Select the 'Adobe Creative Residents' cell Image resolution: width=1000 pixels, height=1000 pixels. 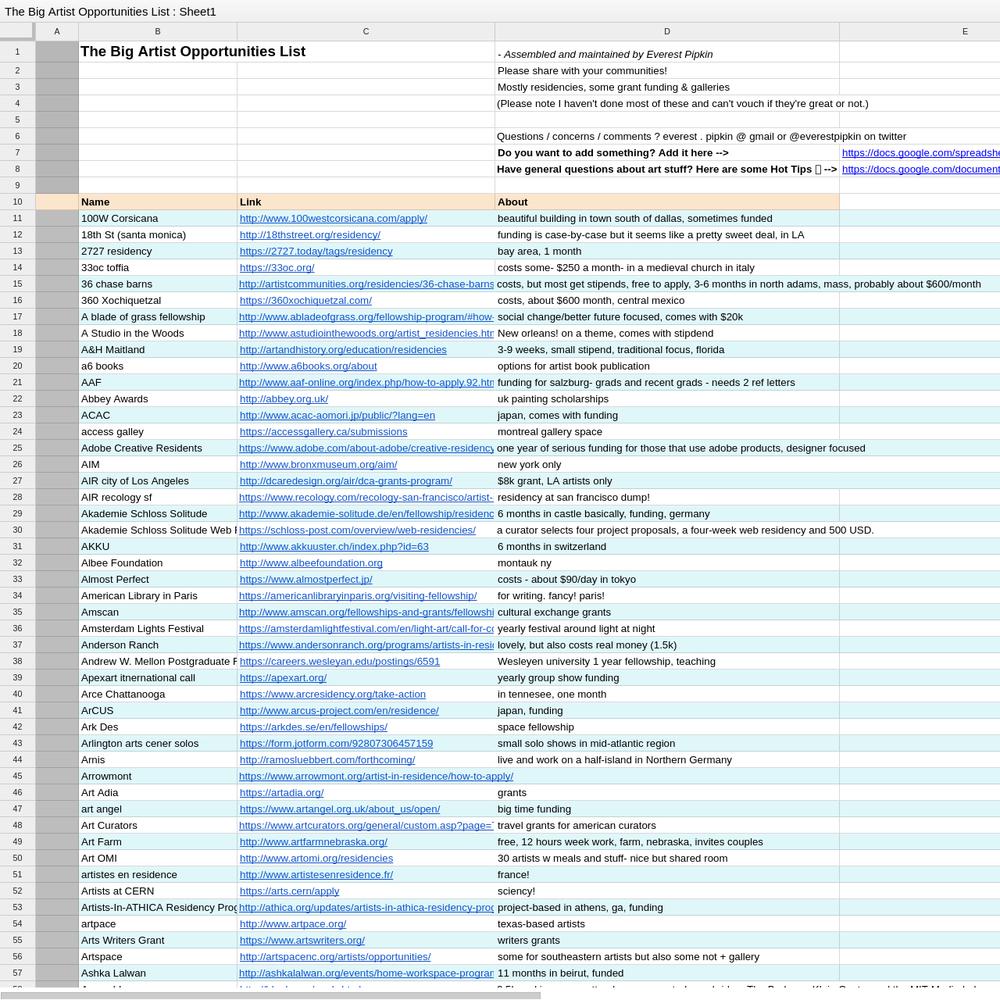[x=158, y=448]
